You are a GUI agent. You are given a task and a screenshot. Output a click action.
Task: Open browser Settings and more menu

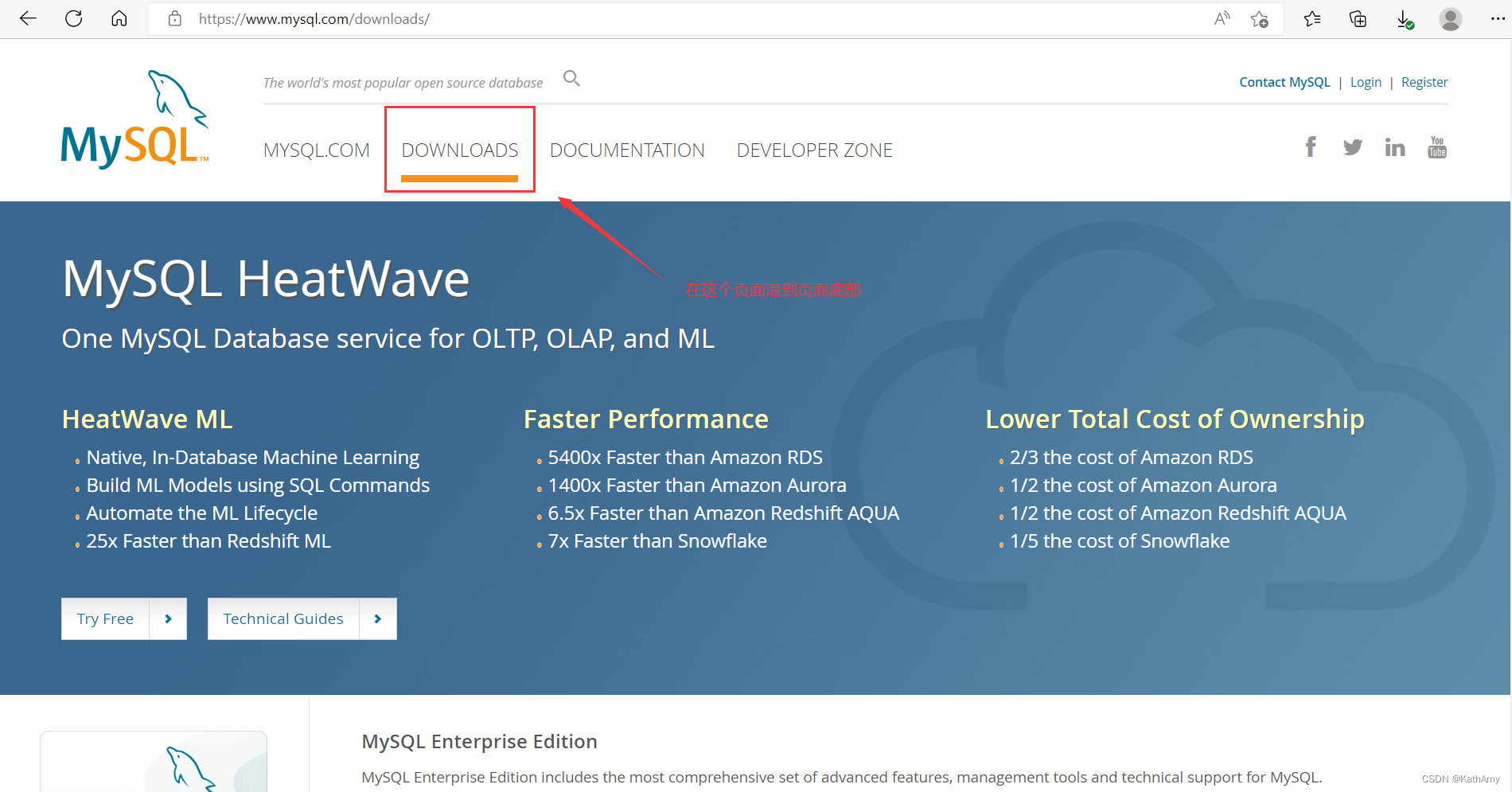point(1497,18)
